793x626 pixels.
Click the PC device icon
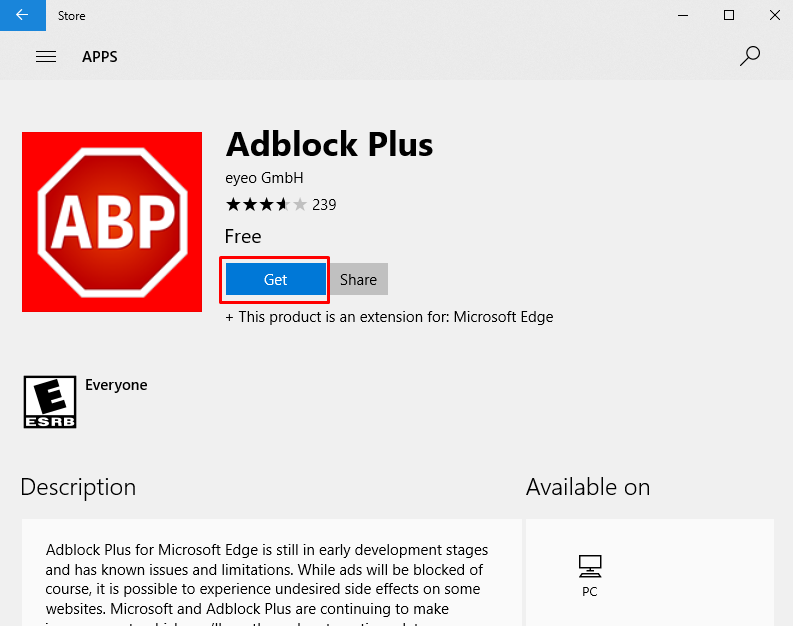pos(590,567)
